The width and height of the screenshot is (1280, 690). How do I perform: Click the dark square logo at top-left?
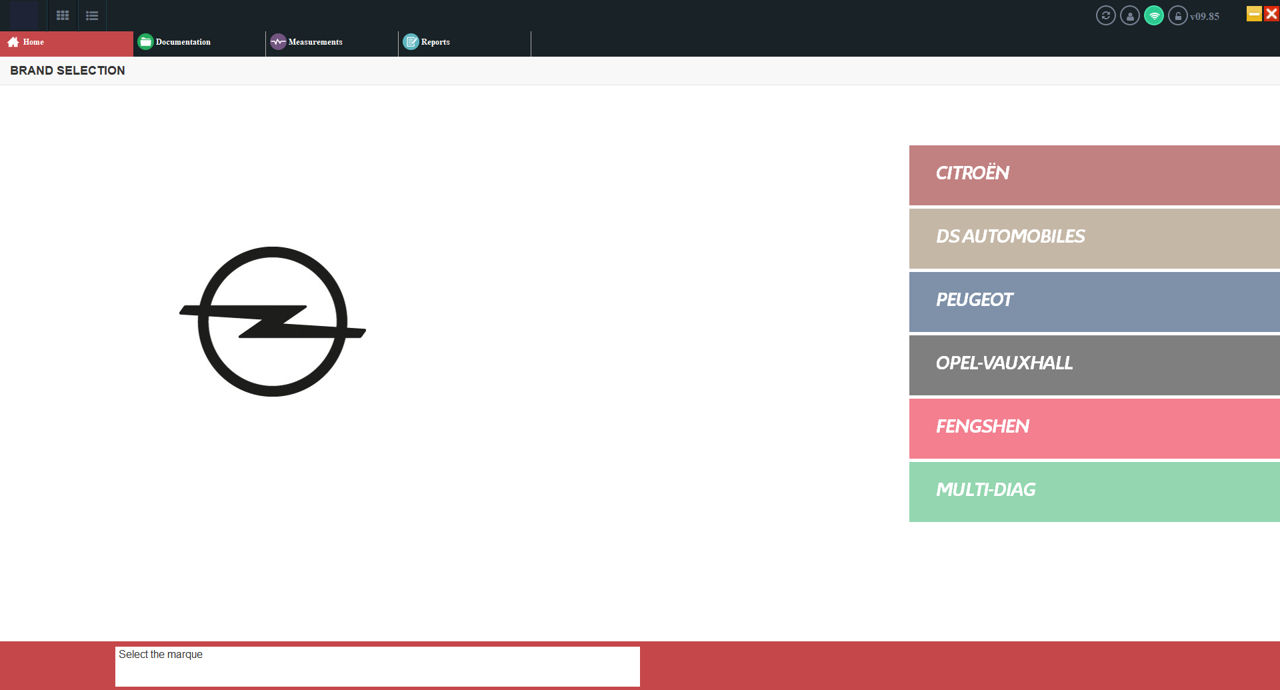pos(24,15)
